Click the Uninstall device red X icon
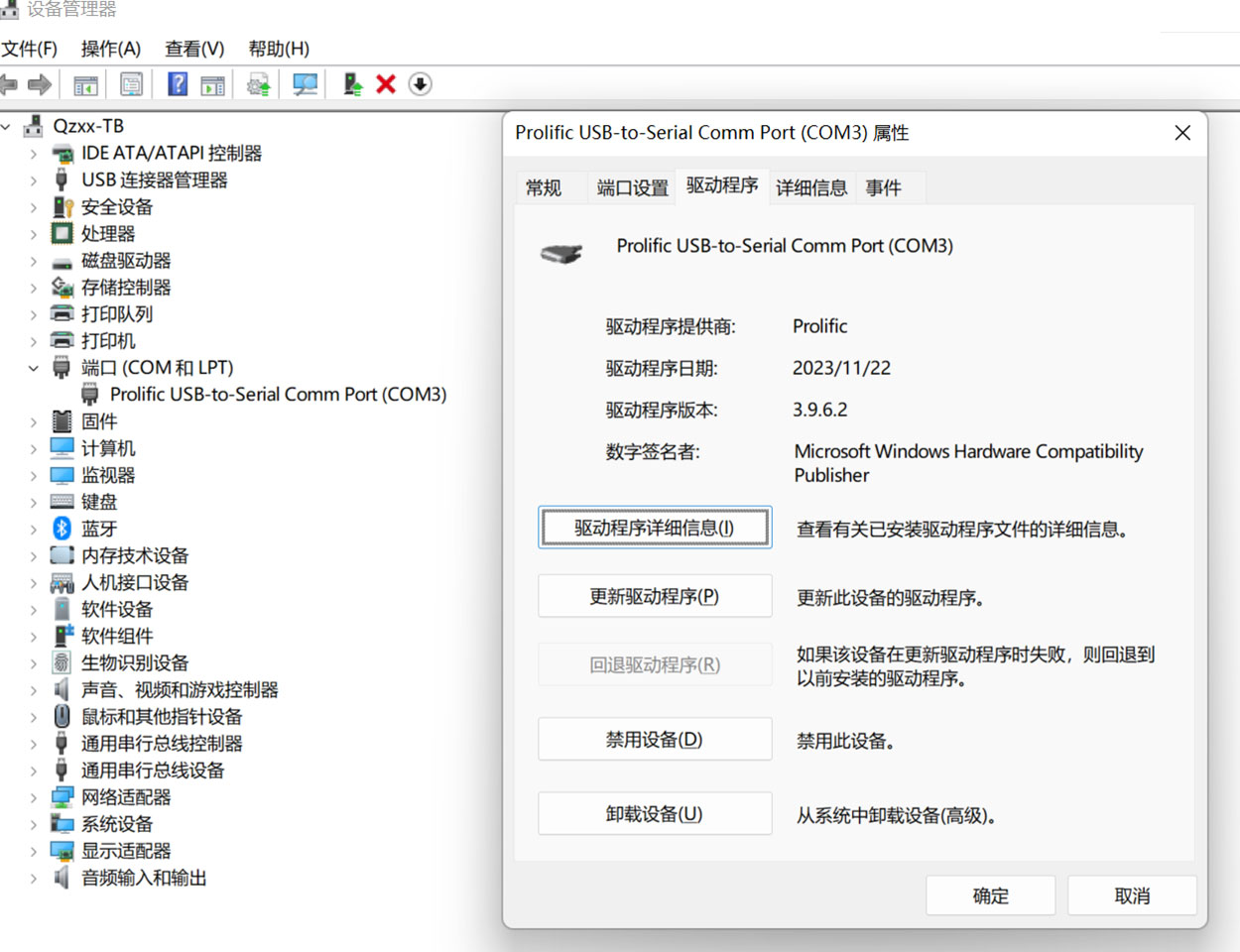 [x=385, y=84]
